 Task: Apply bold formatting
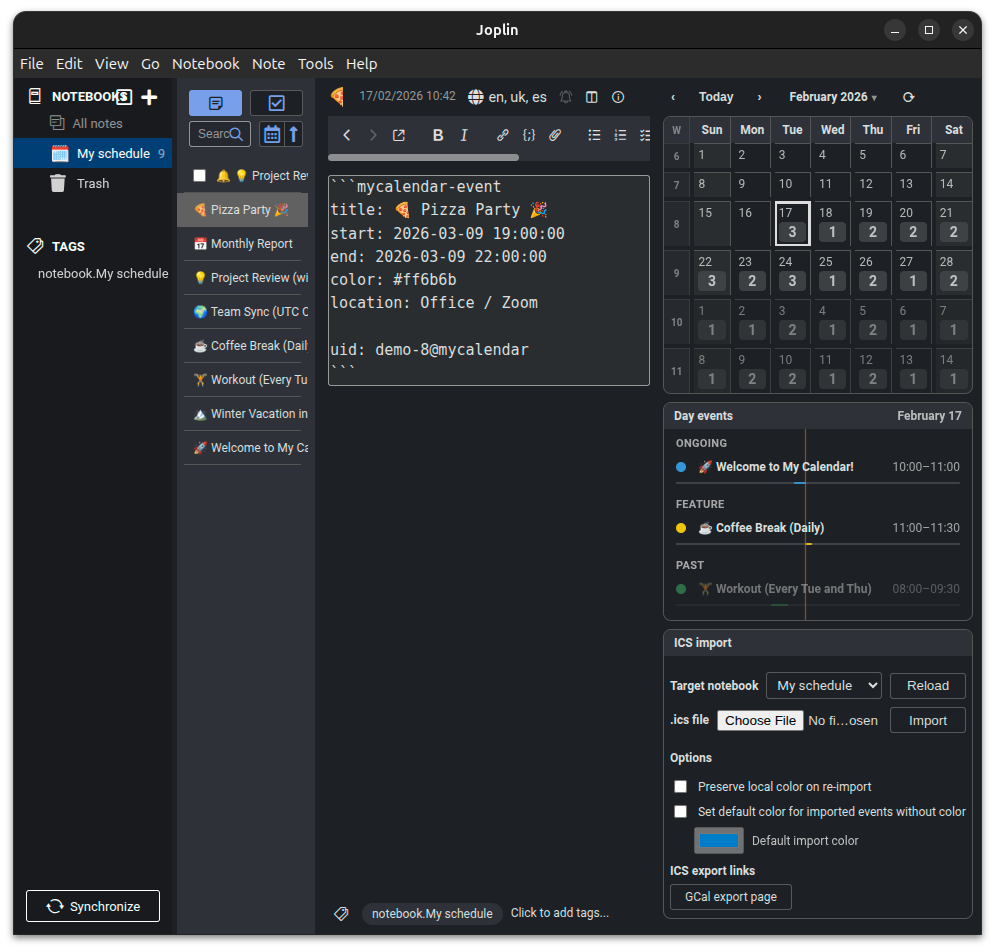[438, 134]
